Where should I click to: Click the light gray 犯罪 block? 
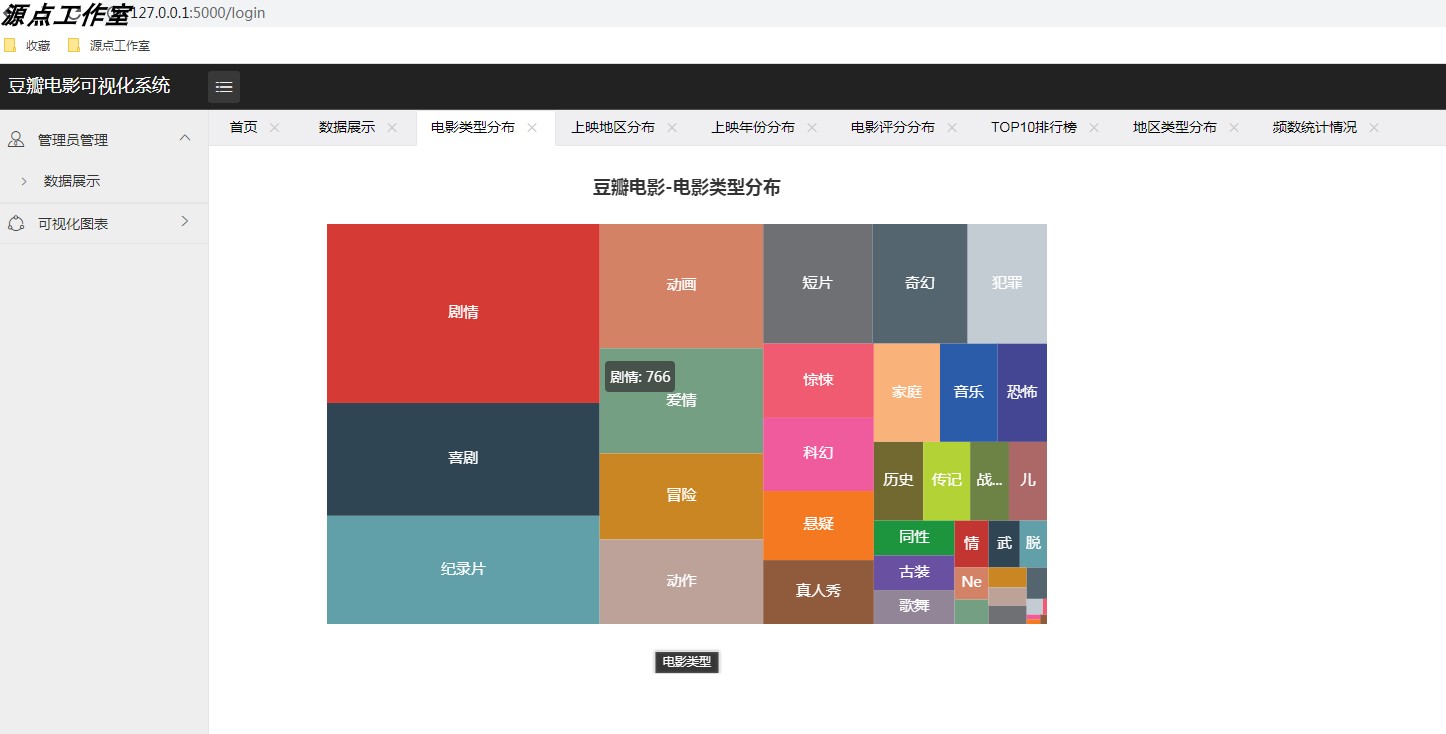[1007, 284]
